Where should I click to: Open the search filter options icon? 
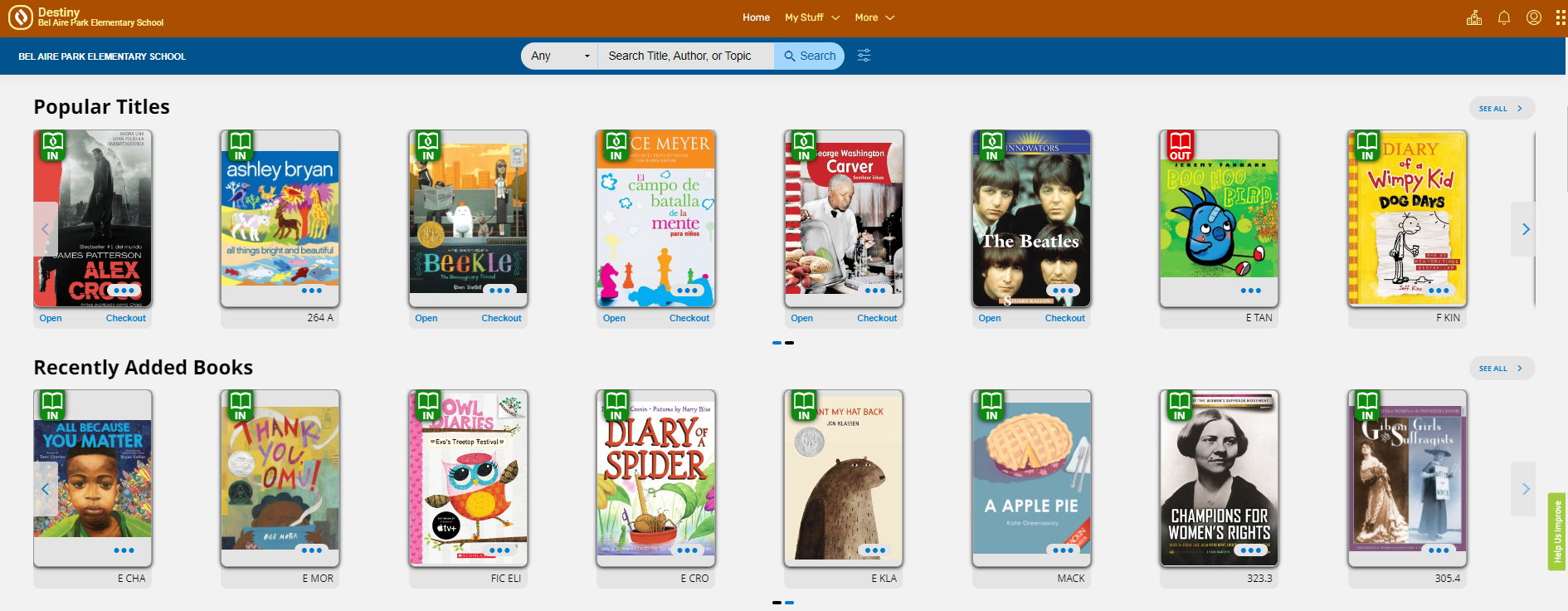coord(864,56)
